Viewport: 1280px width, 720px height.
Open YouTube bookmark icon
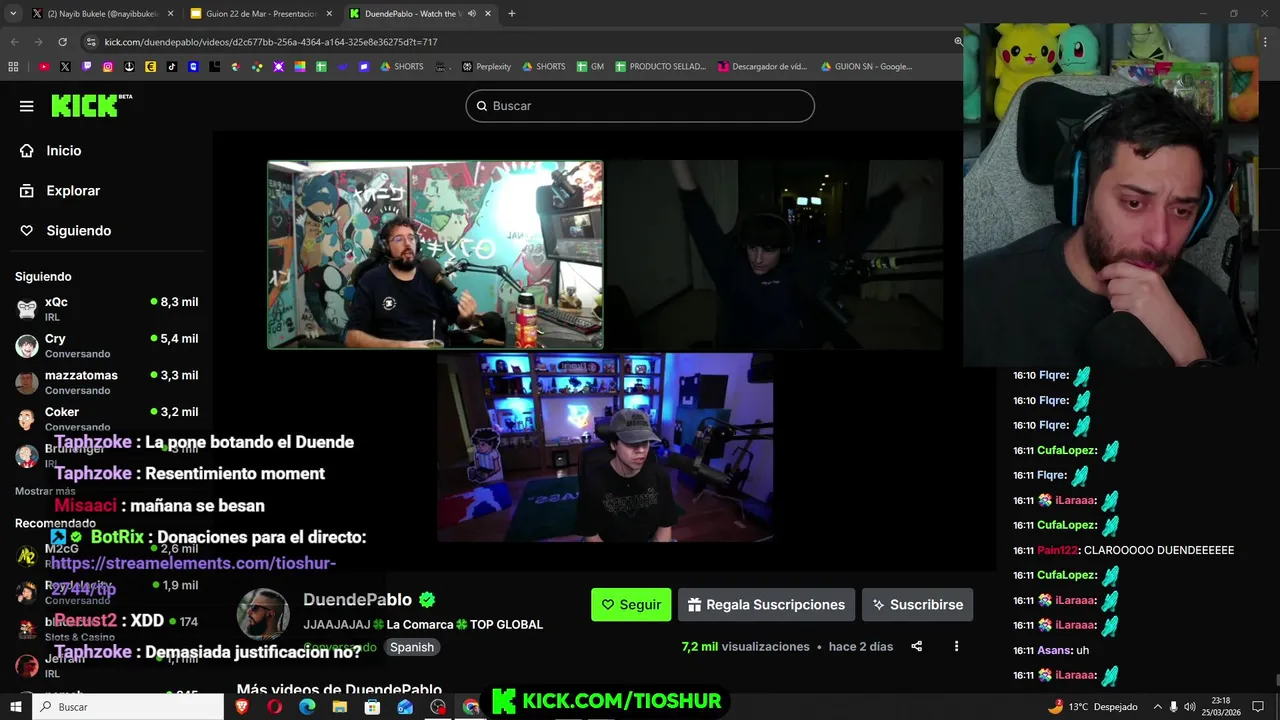[44, 67]
